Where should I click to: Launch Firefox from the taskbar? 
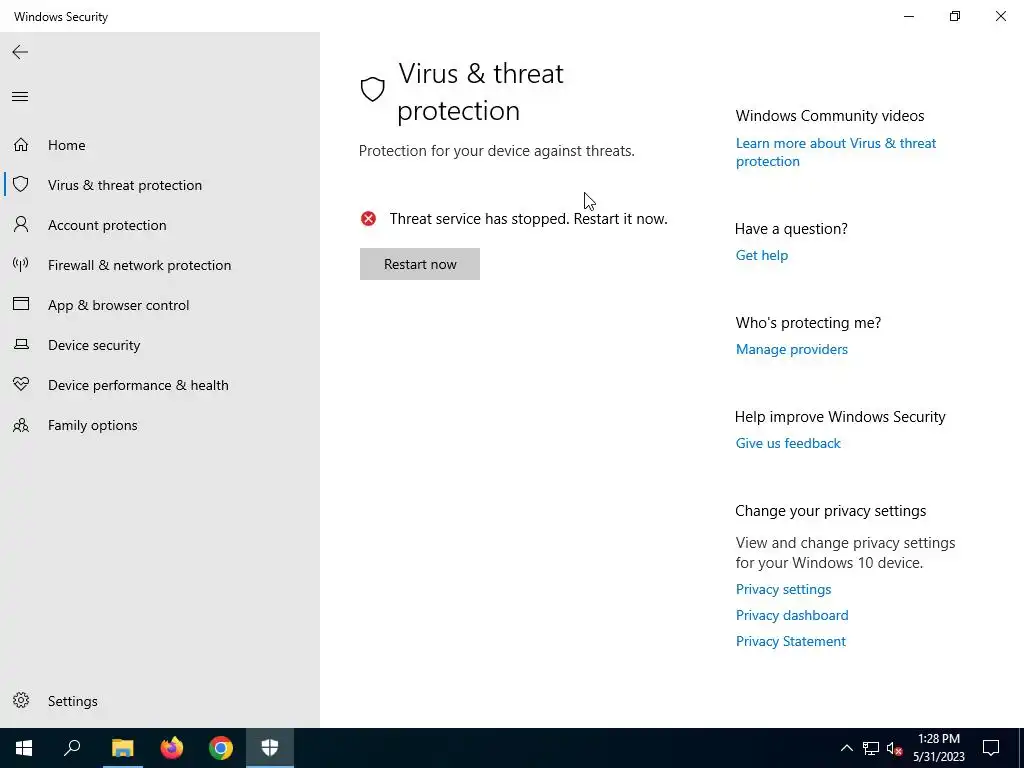(172, 748)
